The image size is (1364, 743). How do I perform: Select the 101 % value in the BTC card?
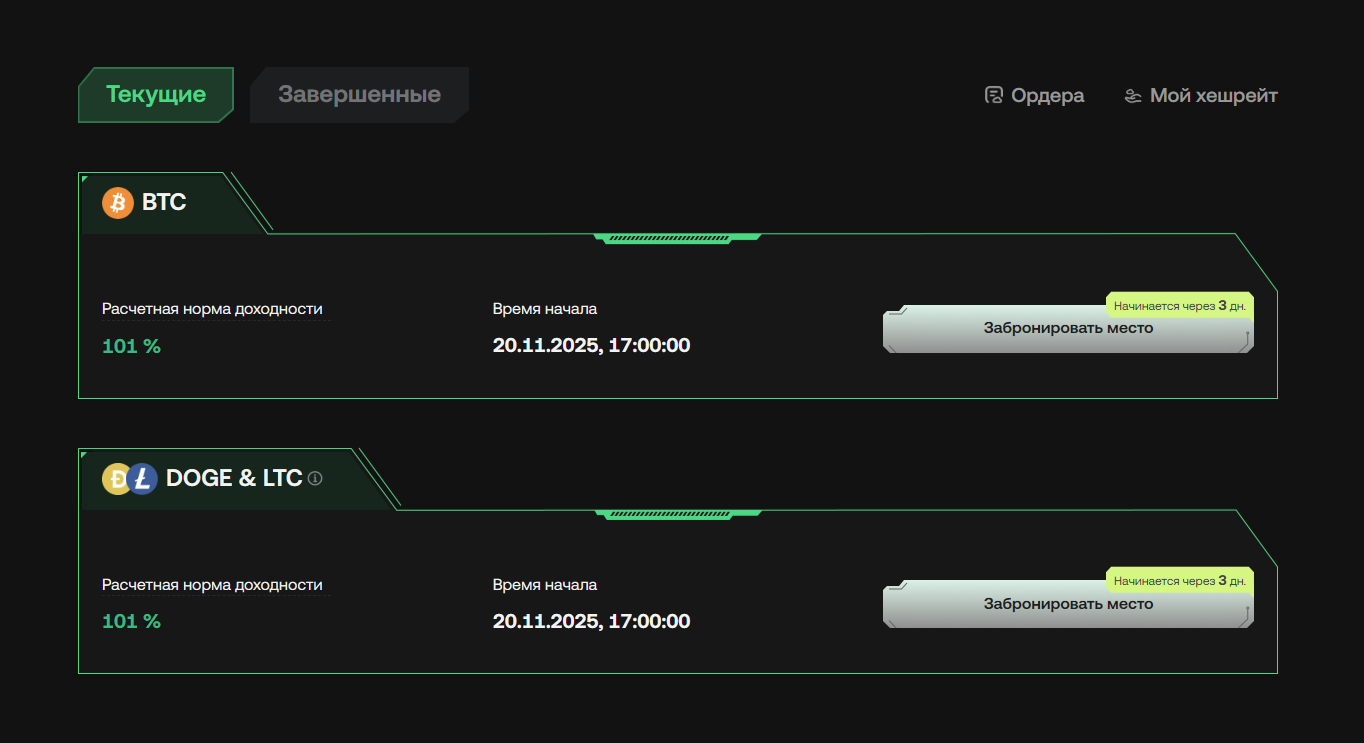click(x=131, y=346)
